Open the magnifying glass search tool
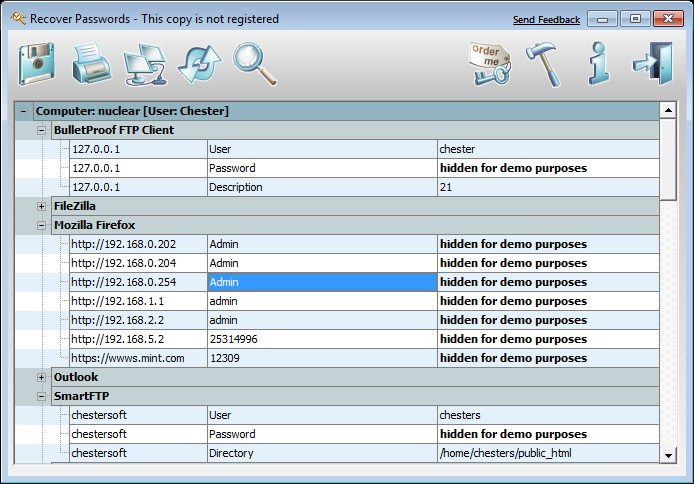This screenshot has height=484, width=694. pos(255,64)
